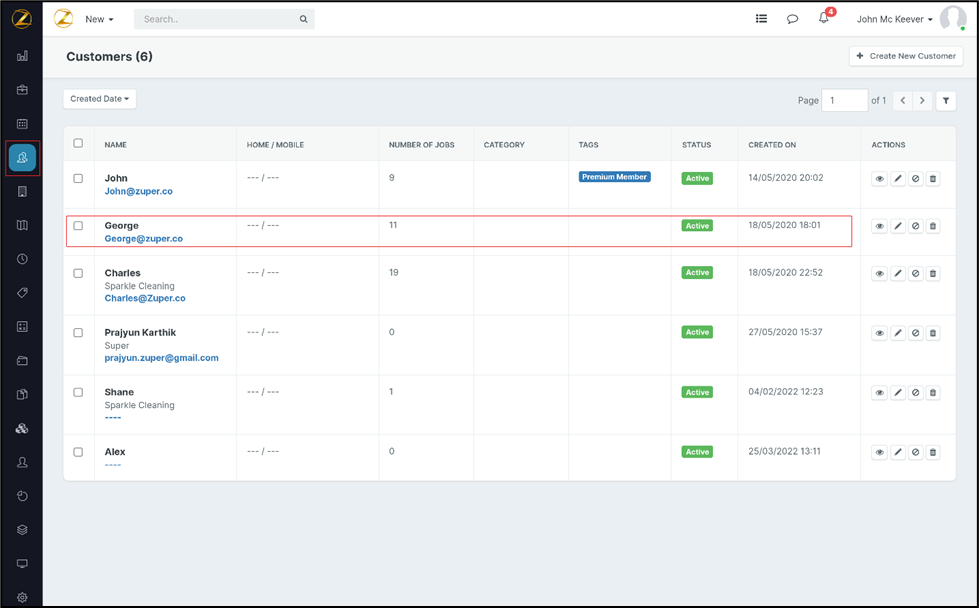
Task: Edit George's record with pencil icon
Action: 898,226
